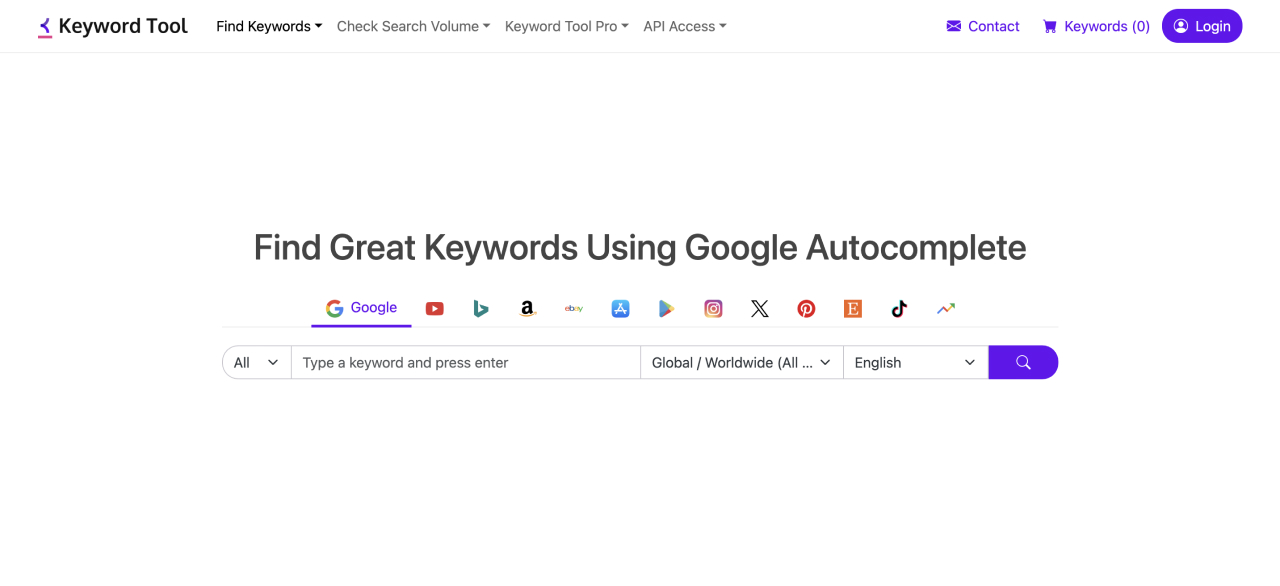The image size is (1280, 586).
Task: Select the Instagram keyword tab
Action: pos(713,309)
